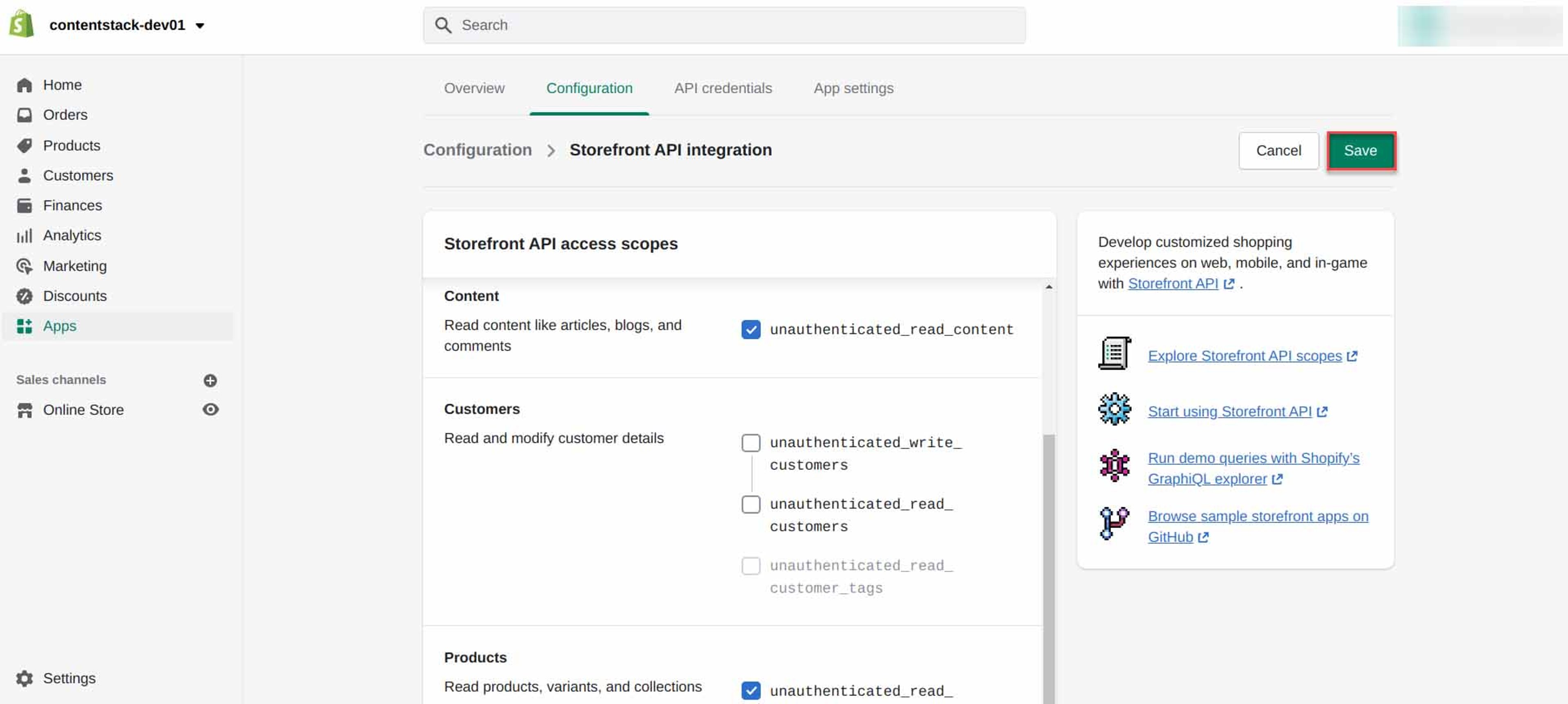Open Run demo queries GraphiQL explorer link
The width and height of the screenshot is (1568, 704).
1253,468
